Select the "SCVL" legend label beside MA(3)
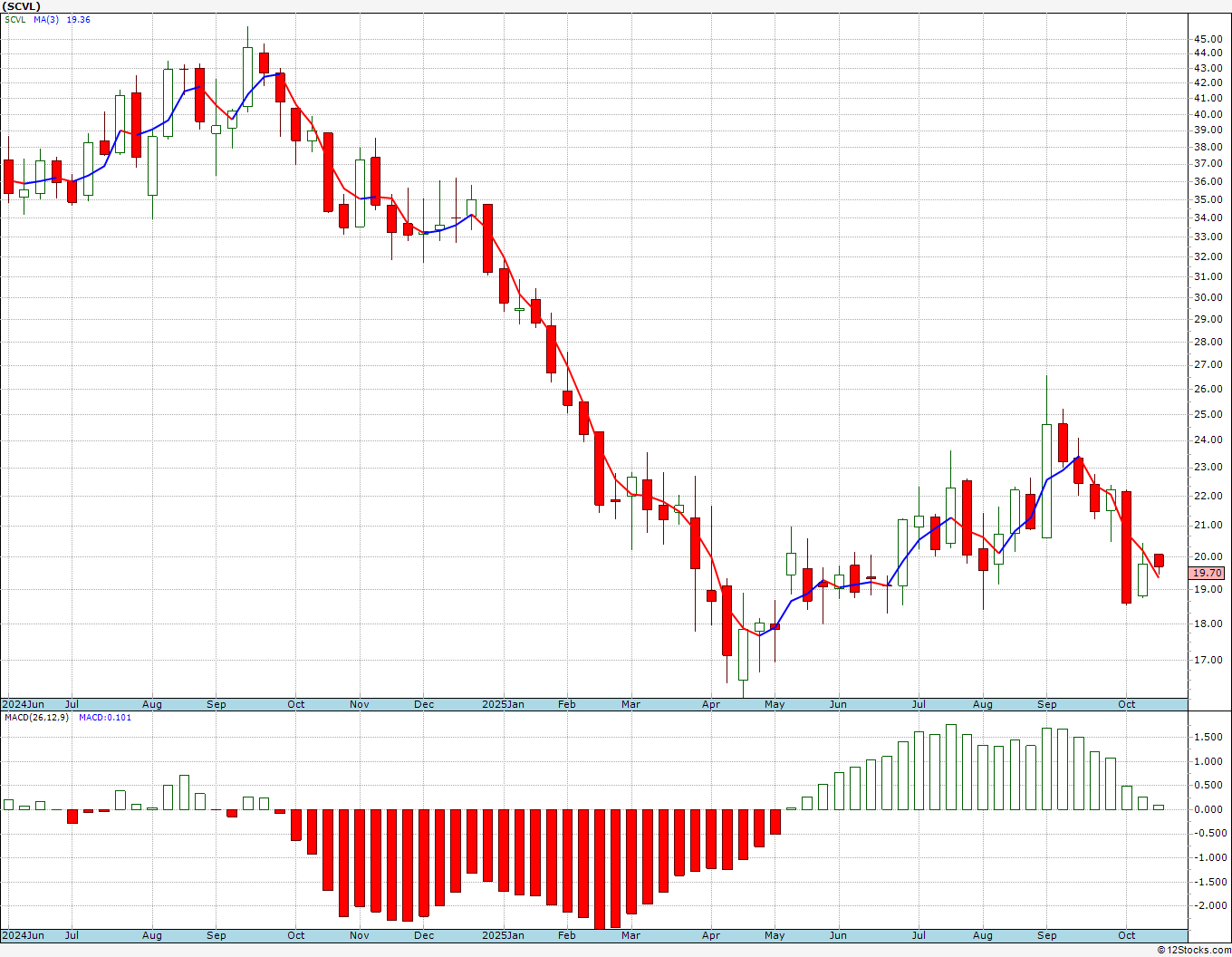 pyautogui.click(x=15, y=20)
